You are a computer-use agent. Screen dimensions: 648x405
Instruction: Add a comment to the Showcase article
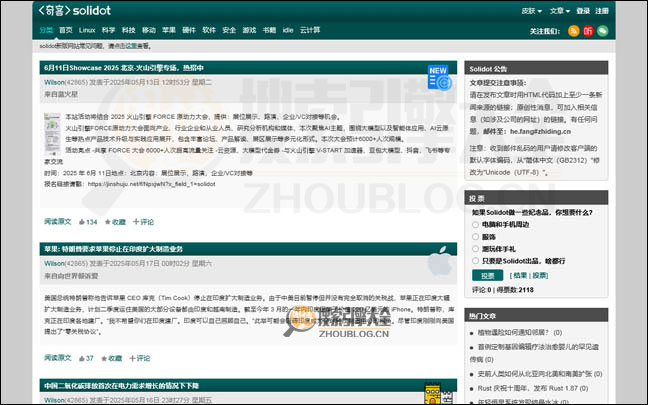[143, 222]
